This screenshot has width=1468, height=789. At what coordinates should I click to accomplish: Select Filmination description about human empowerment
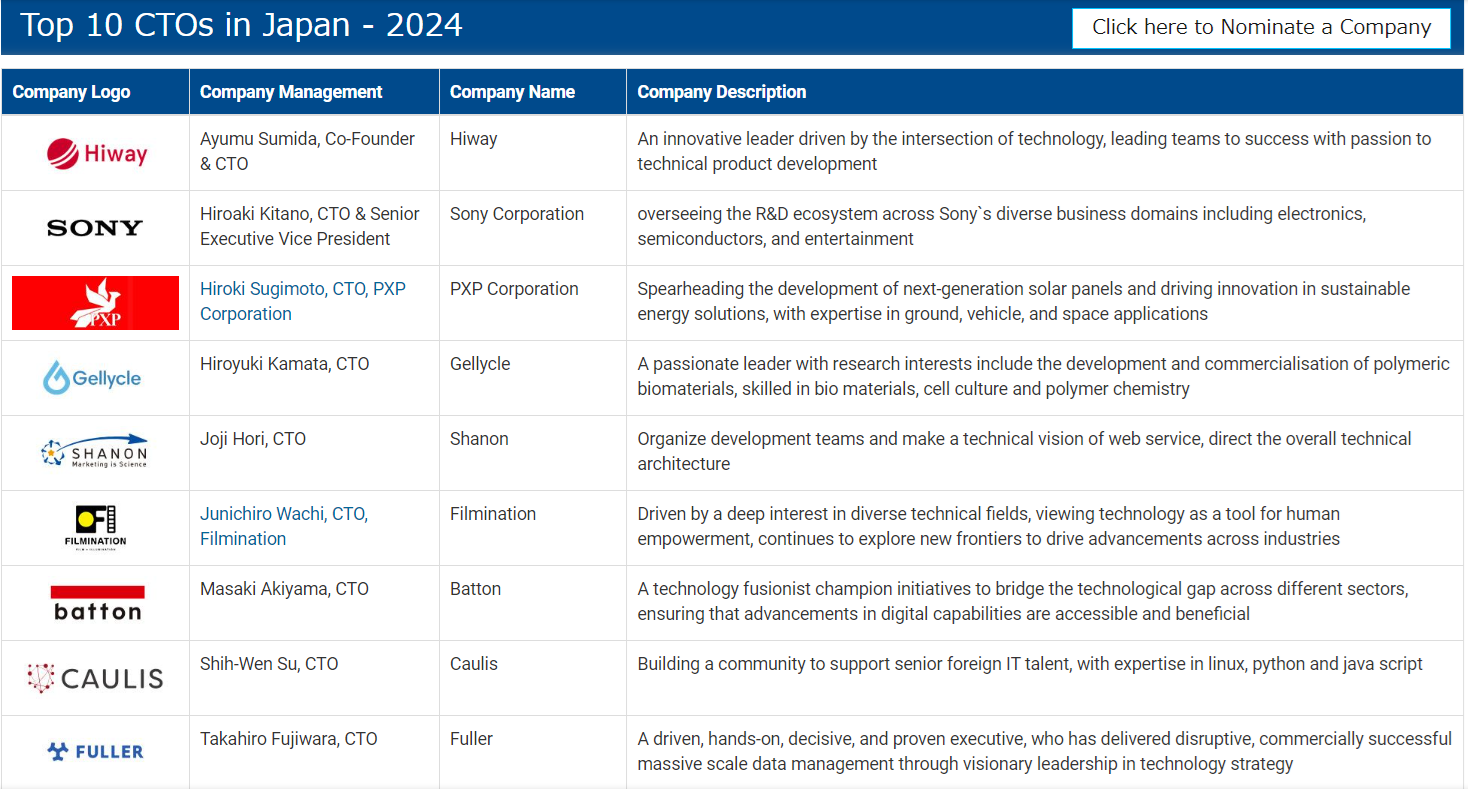coord(989,526)
